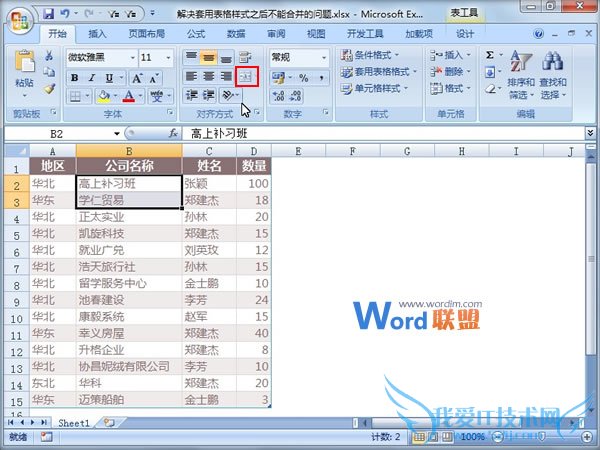Screen dimensions: 600x450
Task: Save the workbook from quick access toolbar
Action: (49, 14)
